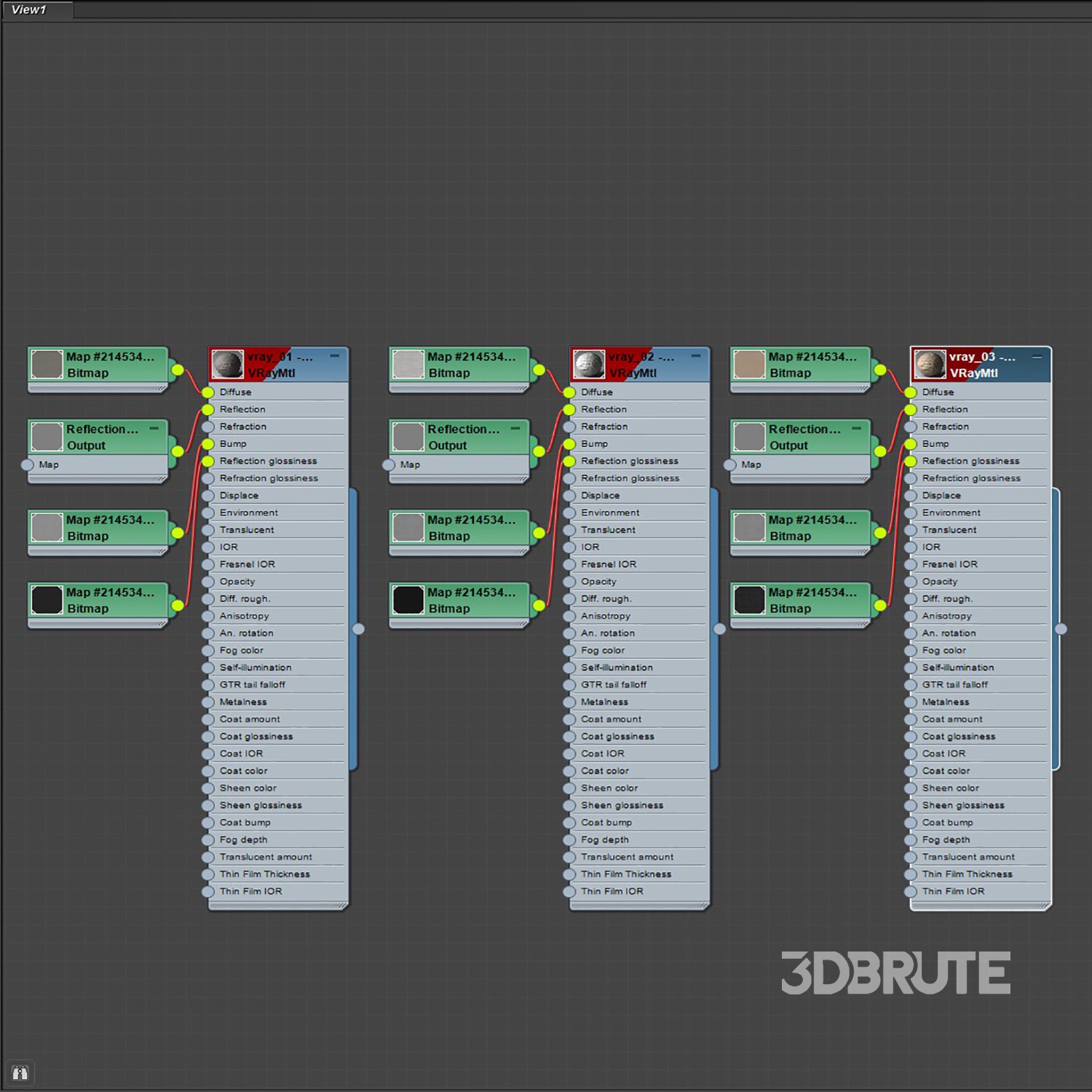Click output socket of black bitmap beside vray_02
The width and height of the screenshot is (1092, 1092).
[539, 606]
